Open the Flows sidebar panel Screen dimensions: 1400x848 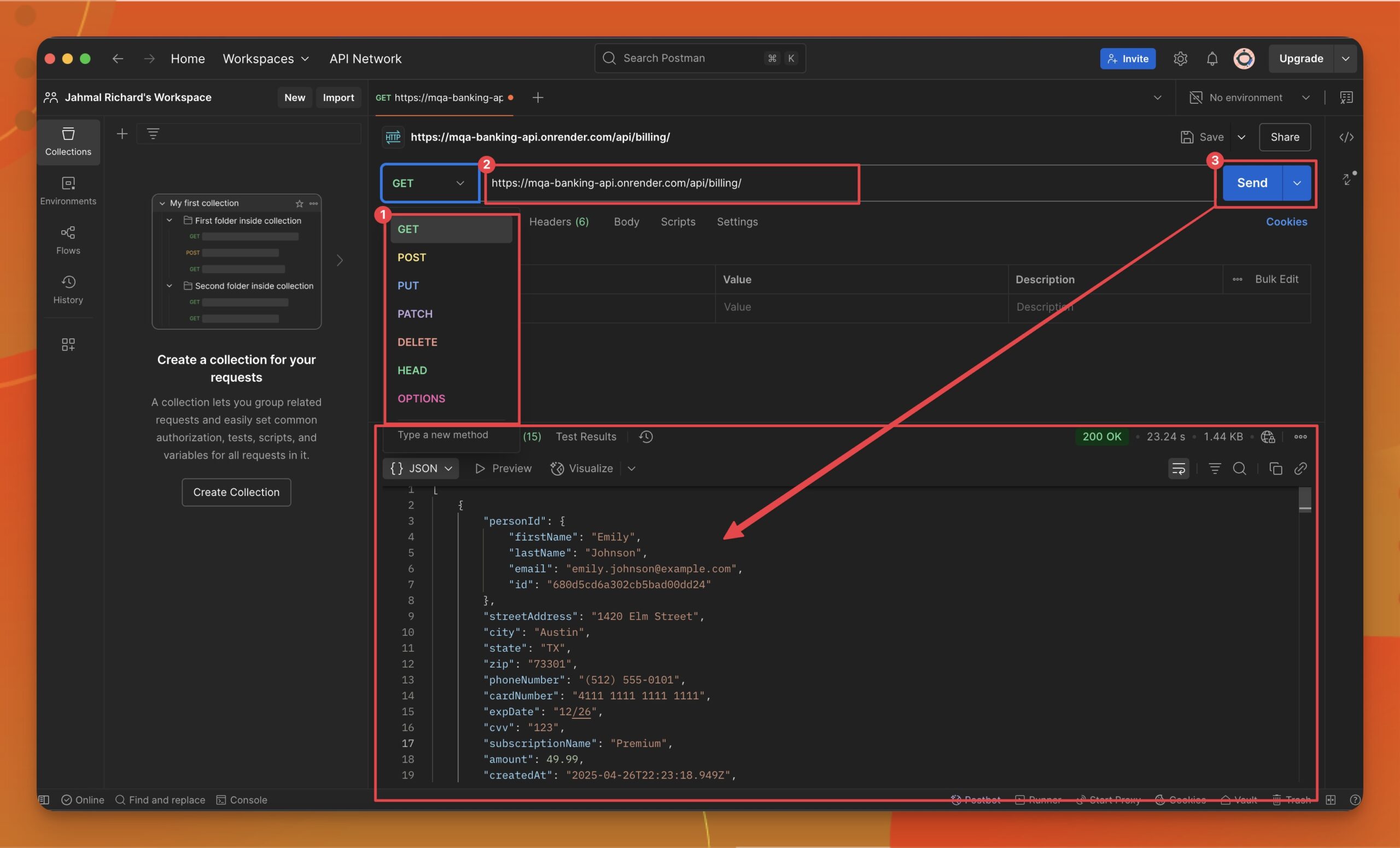pyautogui.click(x=68, y=240)
